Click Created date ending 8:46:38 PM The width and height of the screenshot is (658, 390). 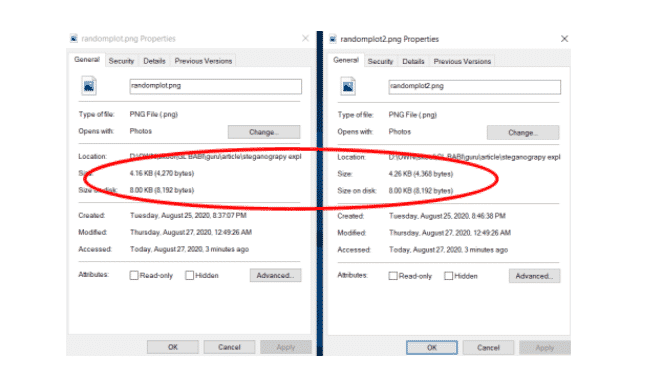coord(447,216)
